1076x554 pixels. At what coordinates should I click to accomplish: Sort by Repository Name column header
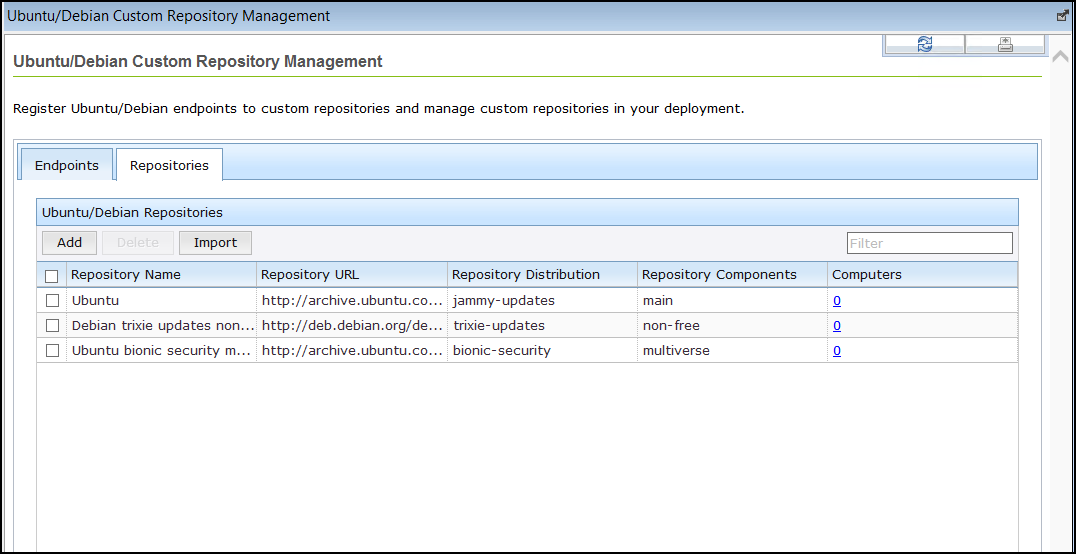(161, 275)
